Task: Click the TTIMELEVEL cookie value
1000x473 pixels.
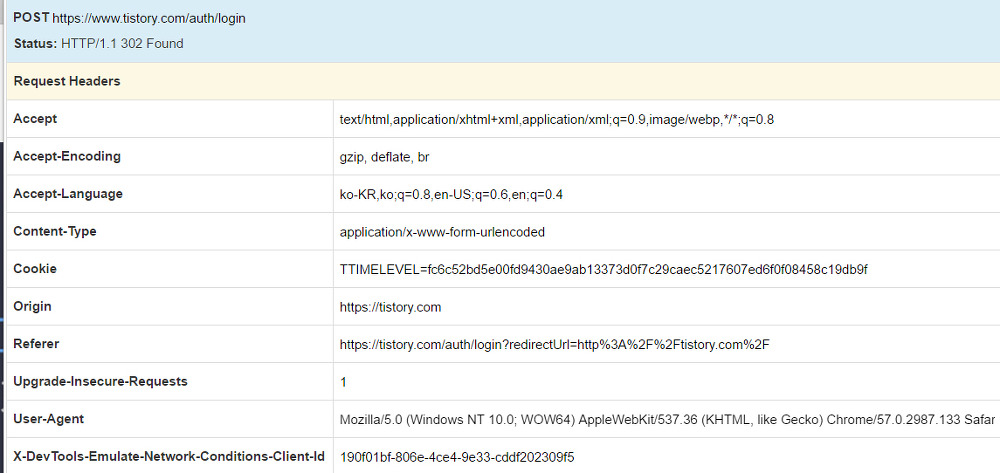Action: (603, 270)
